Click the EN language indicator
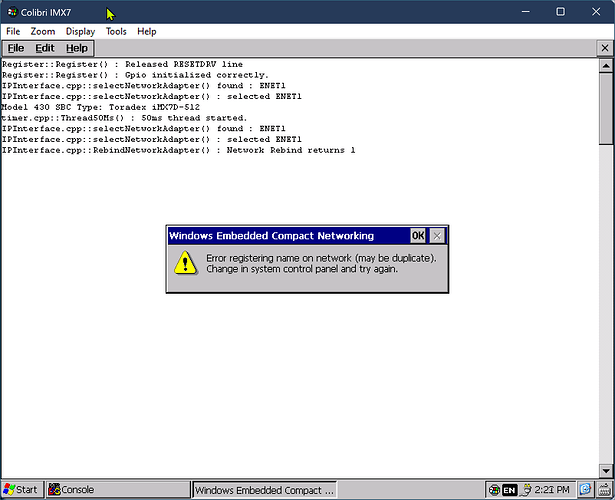 click(x=509, y=490)
